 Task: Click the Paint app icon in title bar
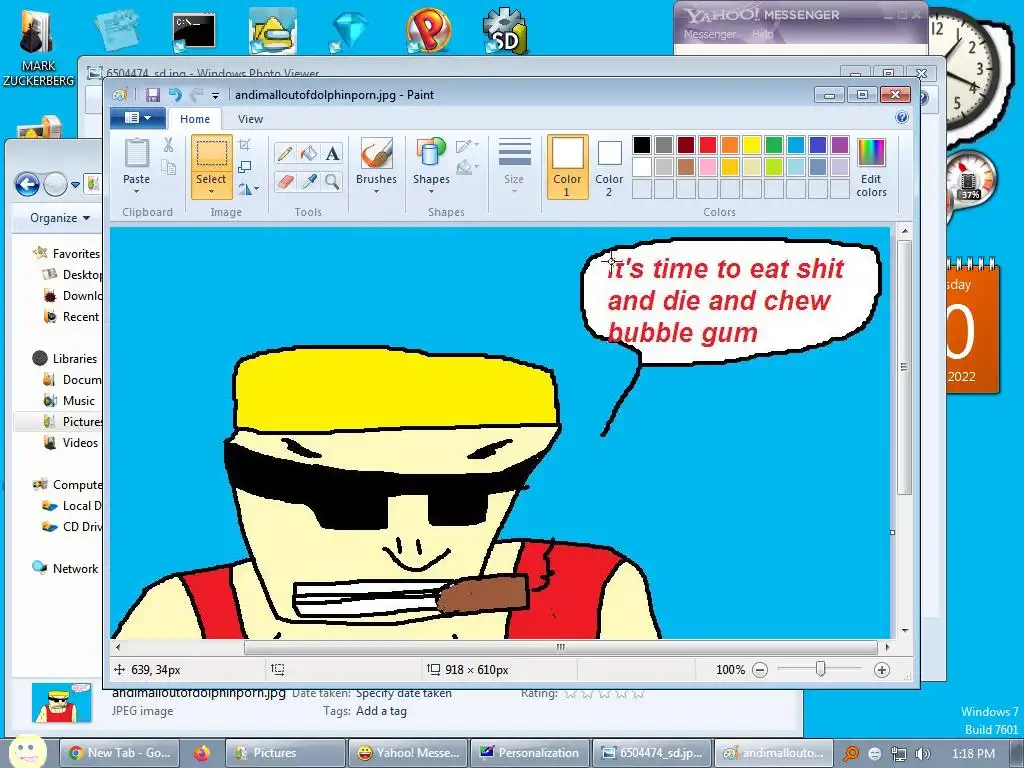(120, 95)
